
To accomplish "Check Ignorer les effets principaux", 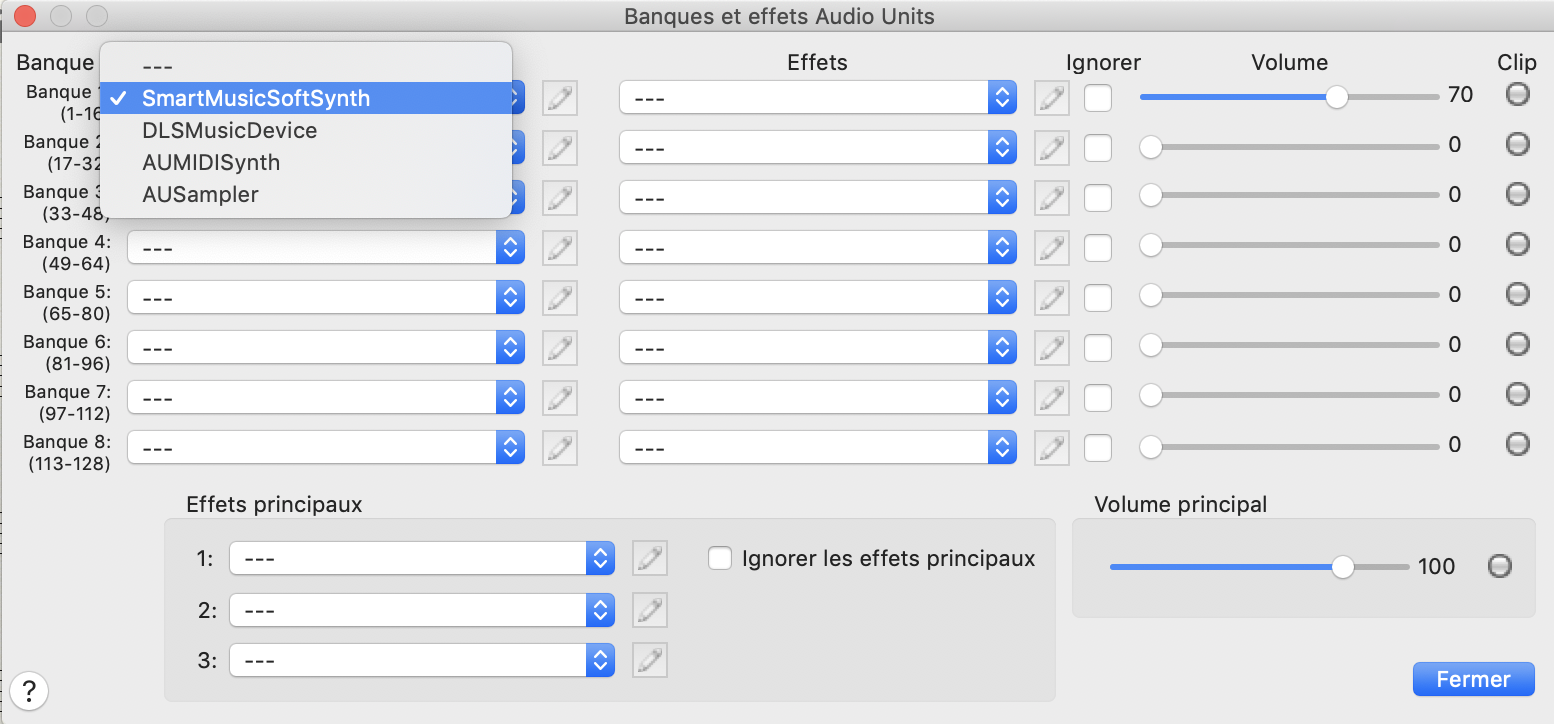I will 720,558.
